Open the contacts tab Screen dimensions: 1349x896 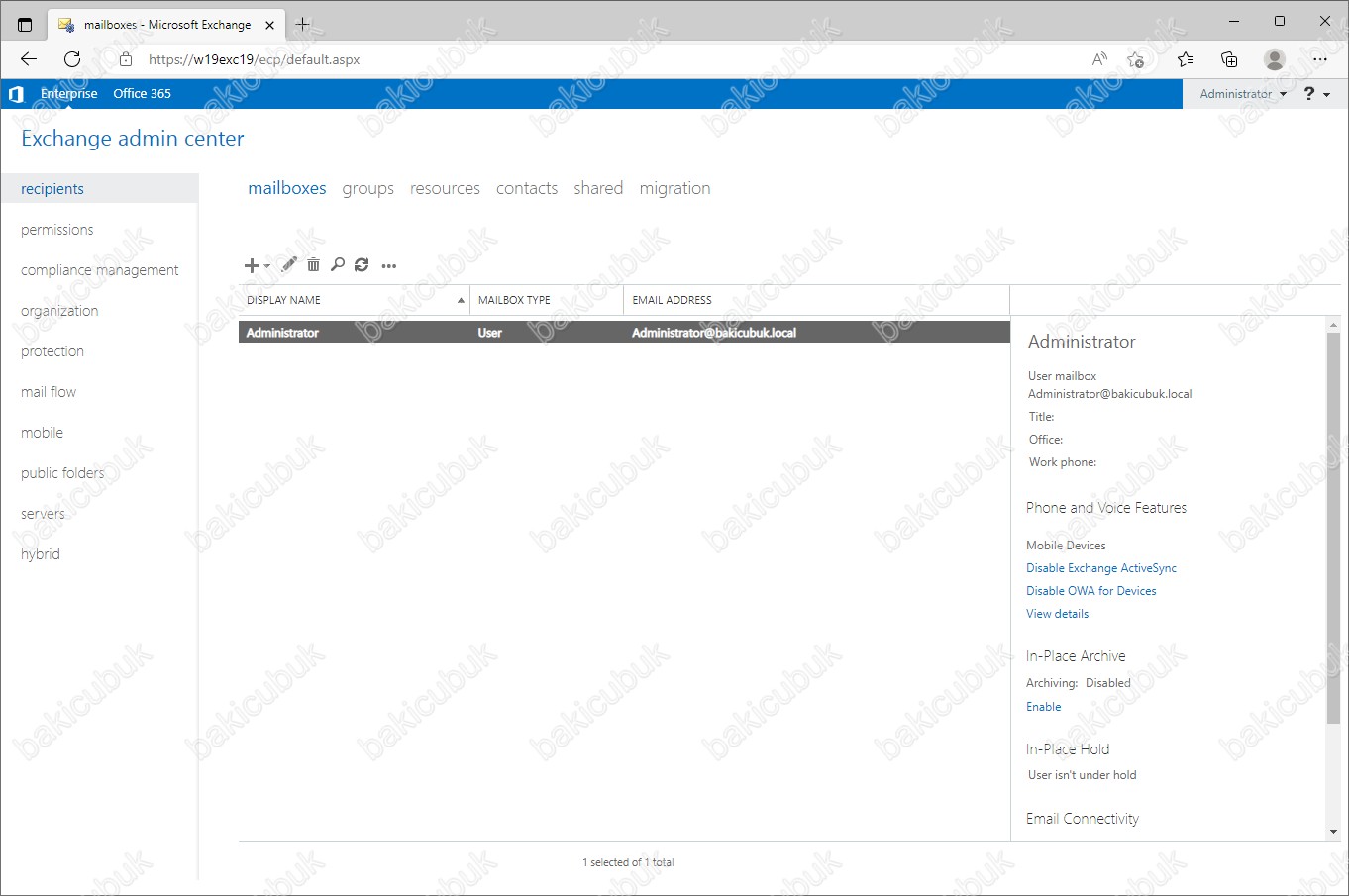click(x=527, y=188)
